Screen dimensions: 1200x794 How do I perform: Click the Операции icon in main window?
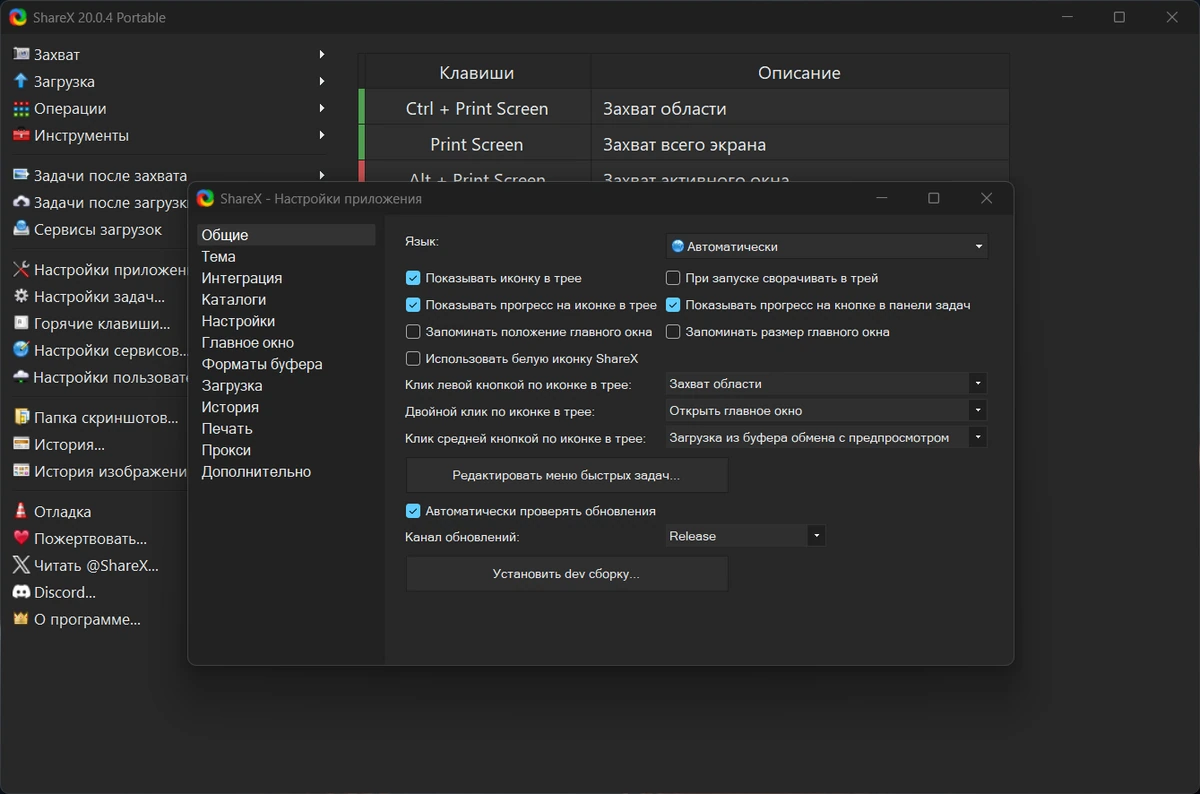click(21, 108)
